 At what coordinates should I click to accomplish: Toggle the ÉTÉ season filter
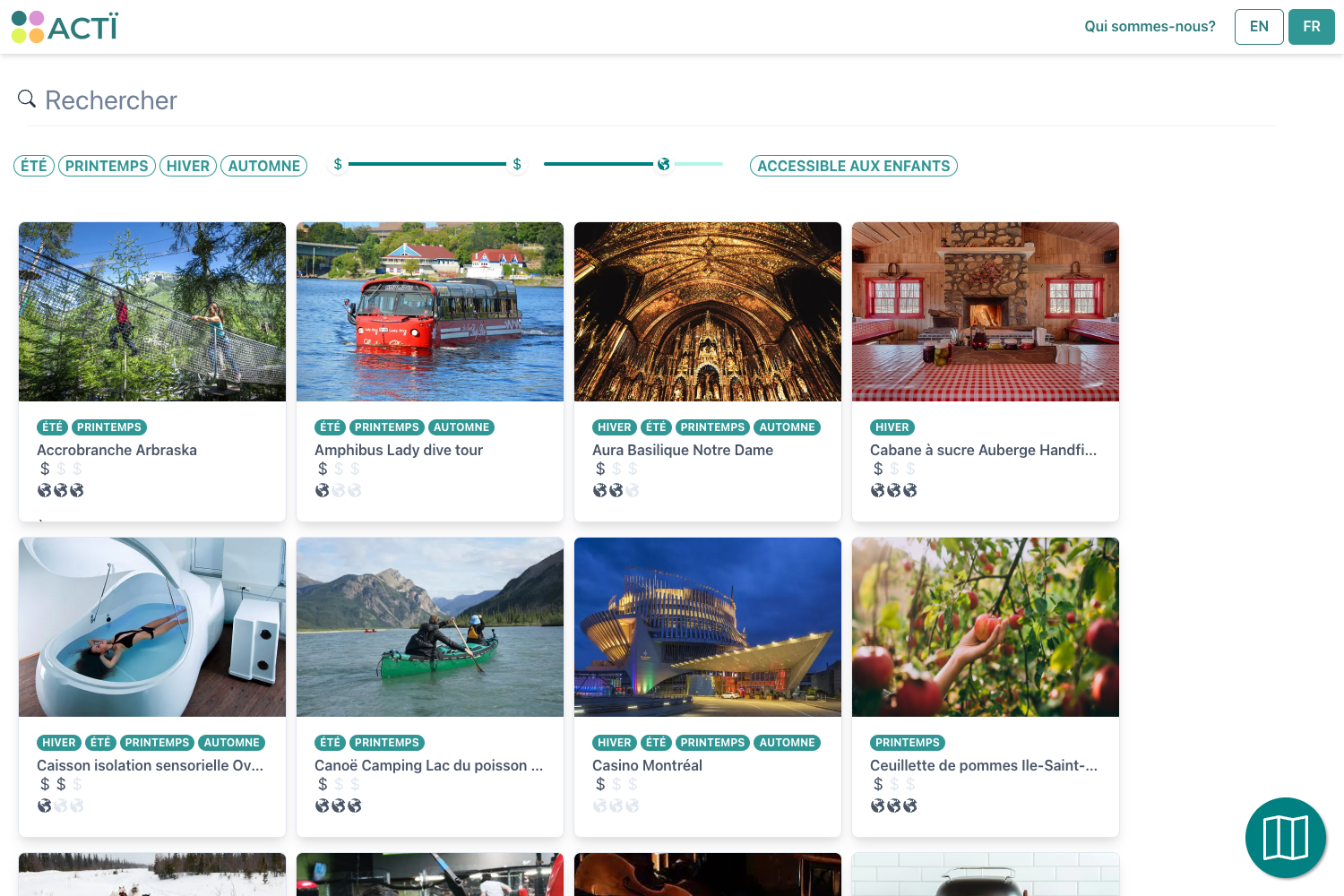coord(33,165)
